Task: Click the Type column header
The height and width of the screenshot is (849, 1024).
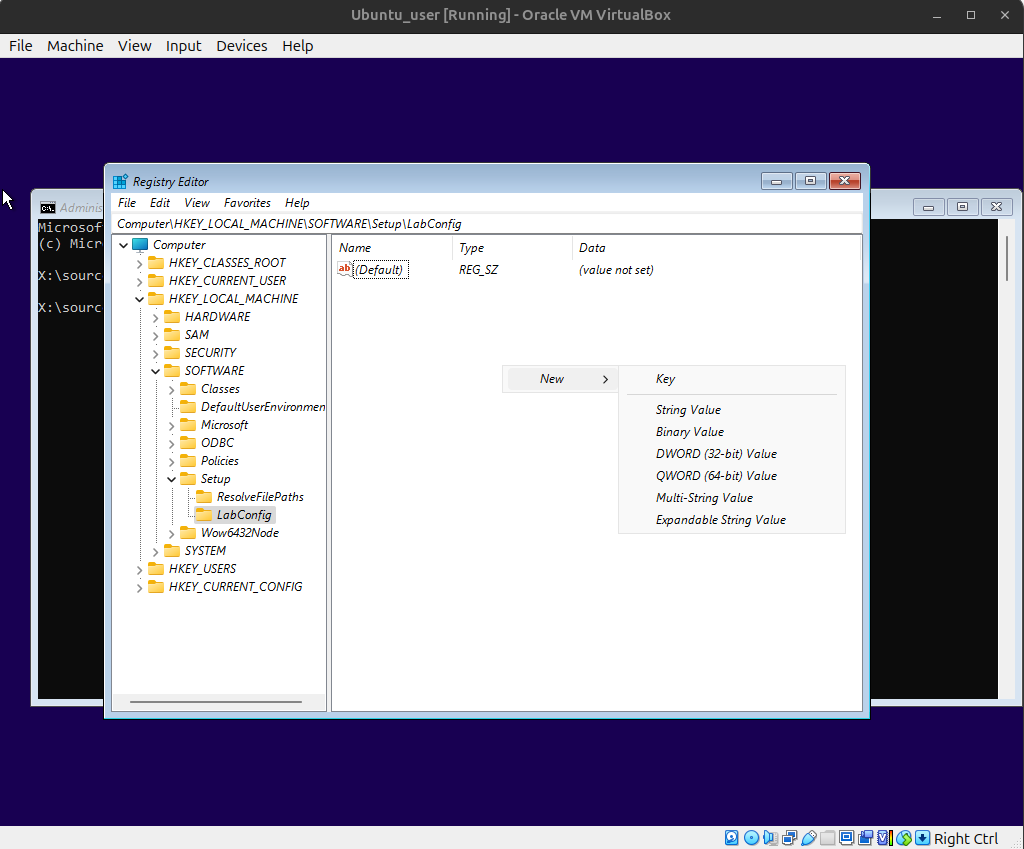Action: point(512,248)
